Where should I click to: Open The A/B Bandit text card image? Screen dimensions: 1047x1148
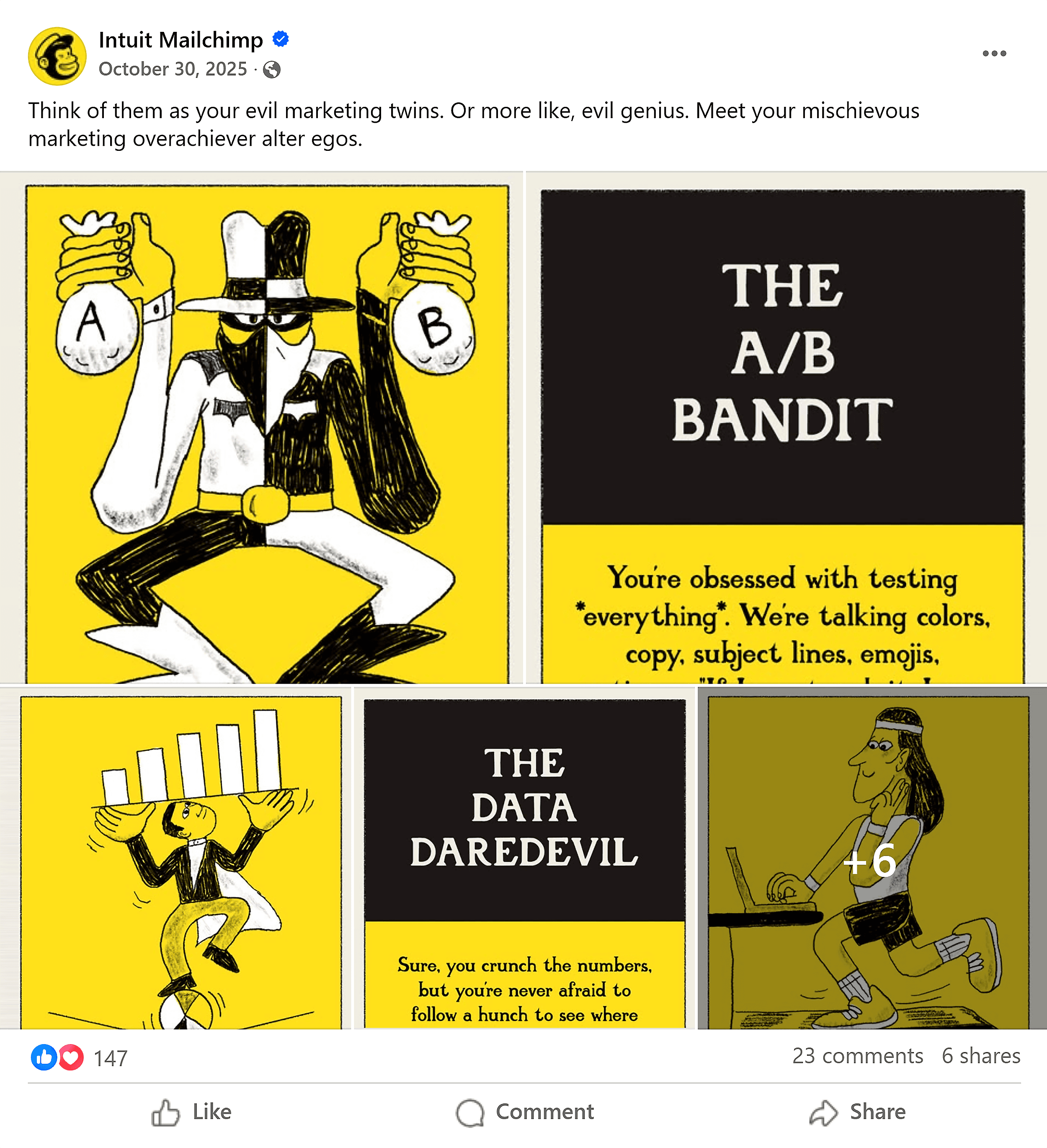(x=786, y=427)
